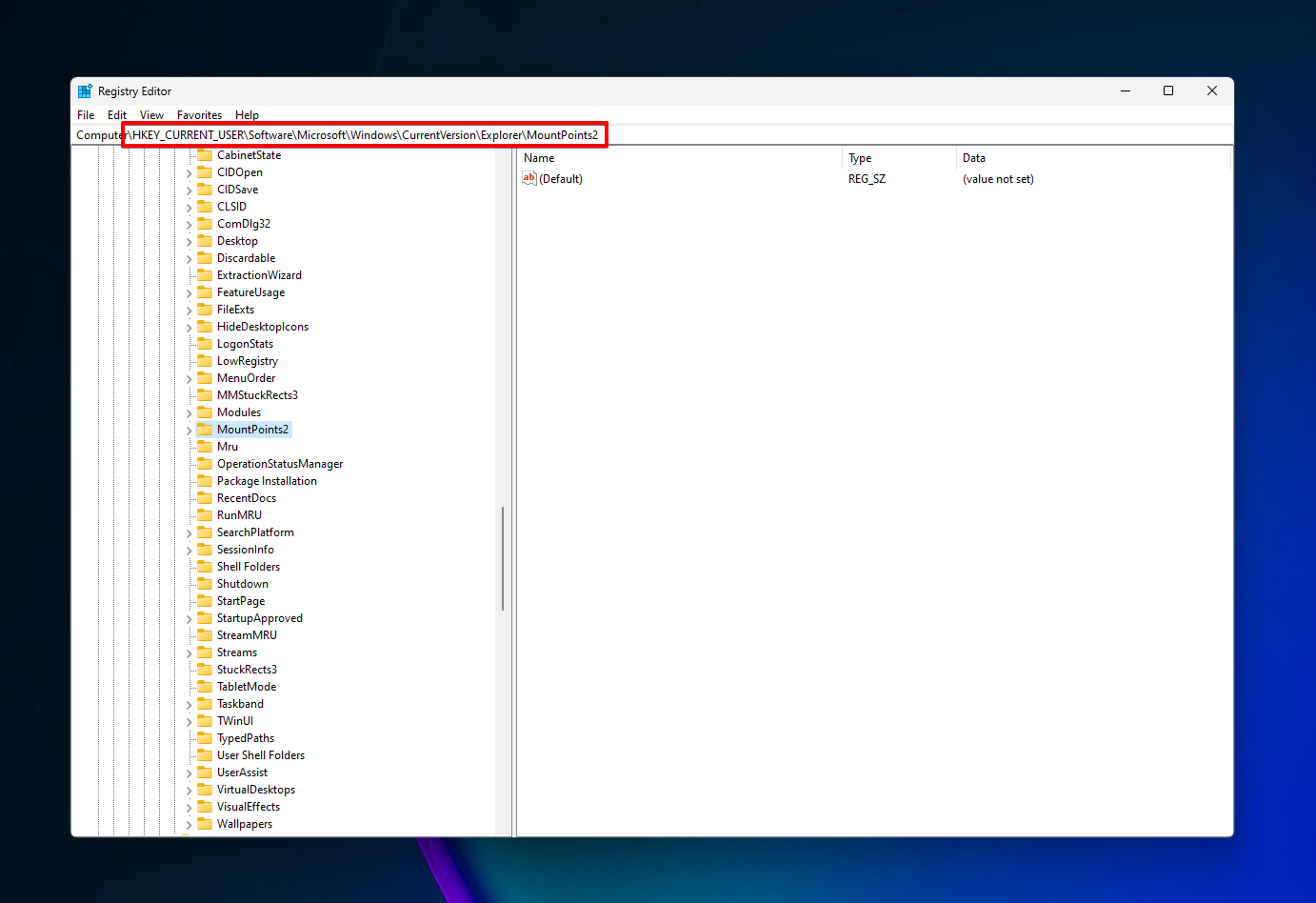Select the VisualEffects key label
Screen dimensions: 1316x903
click(249, 807)
